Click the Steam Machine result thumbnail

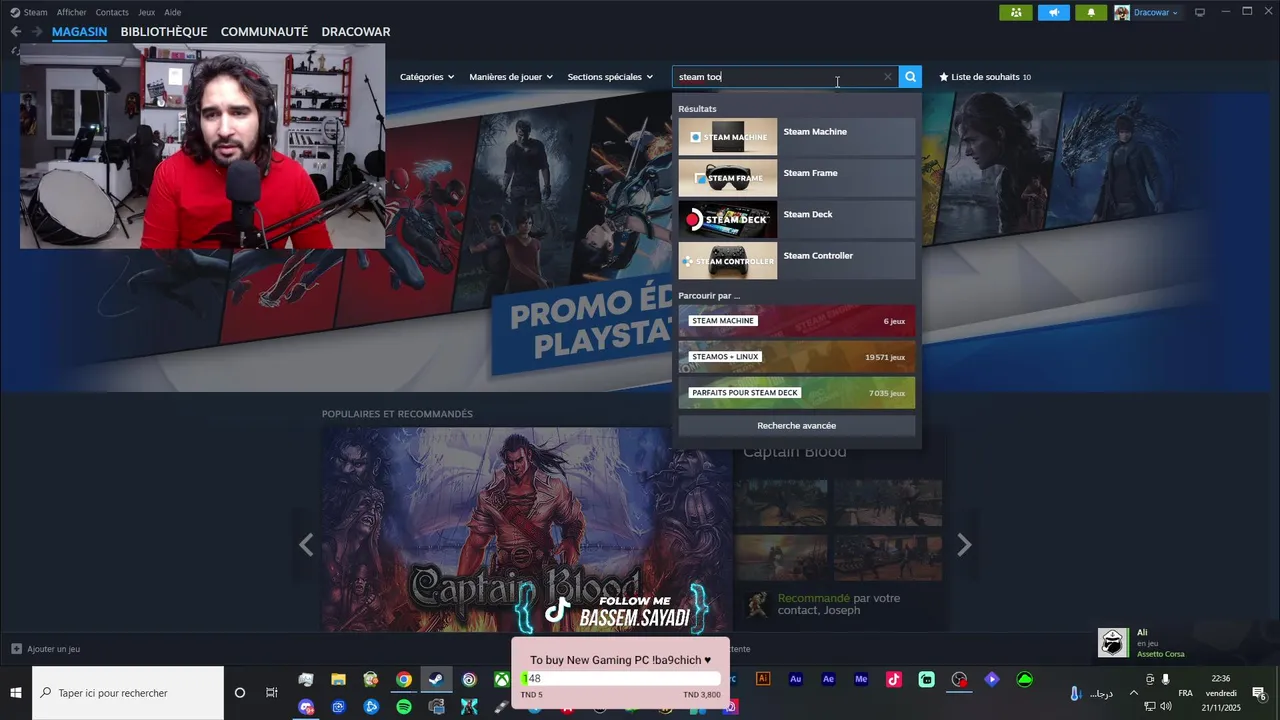[727, 137]
